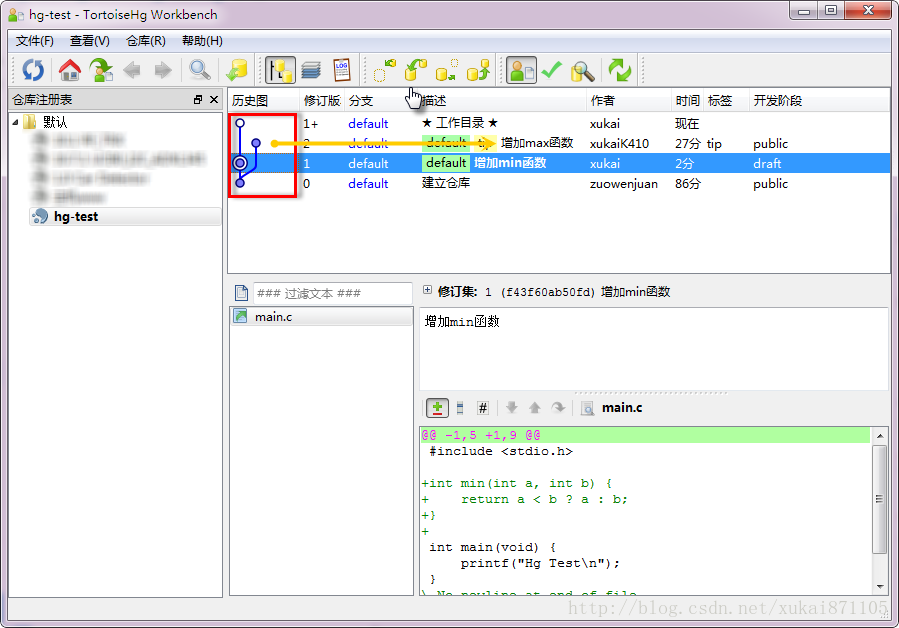This screenshot has width=899, height=628.
Task: Open the 文件(F) menu
Action: tap(34, 41)
